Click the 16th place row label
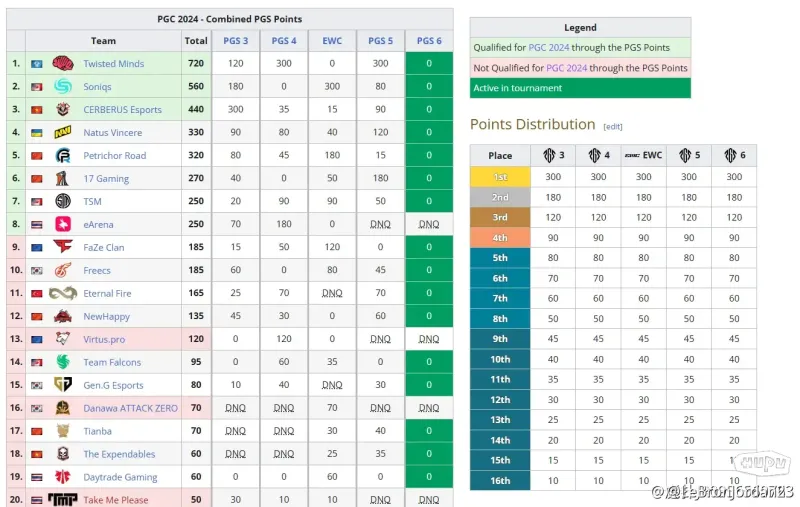The width and height of the screenshot is (800, 507). [500, 480]
